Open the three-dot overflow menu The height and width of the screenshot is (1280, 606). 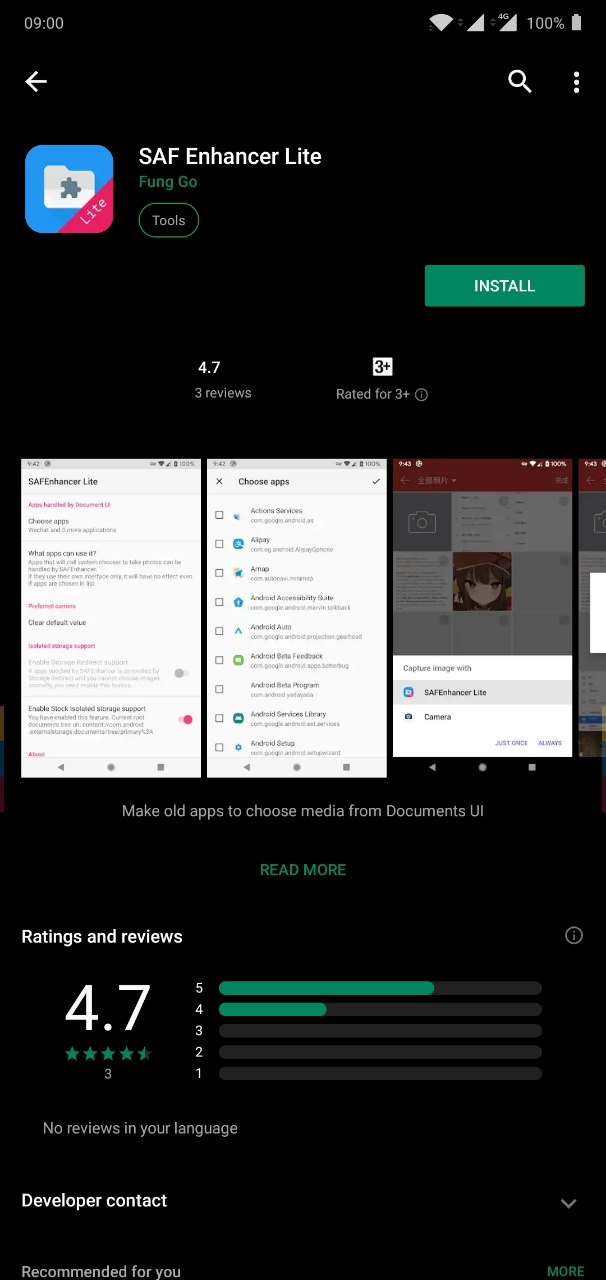point(576,82)
